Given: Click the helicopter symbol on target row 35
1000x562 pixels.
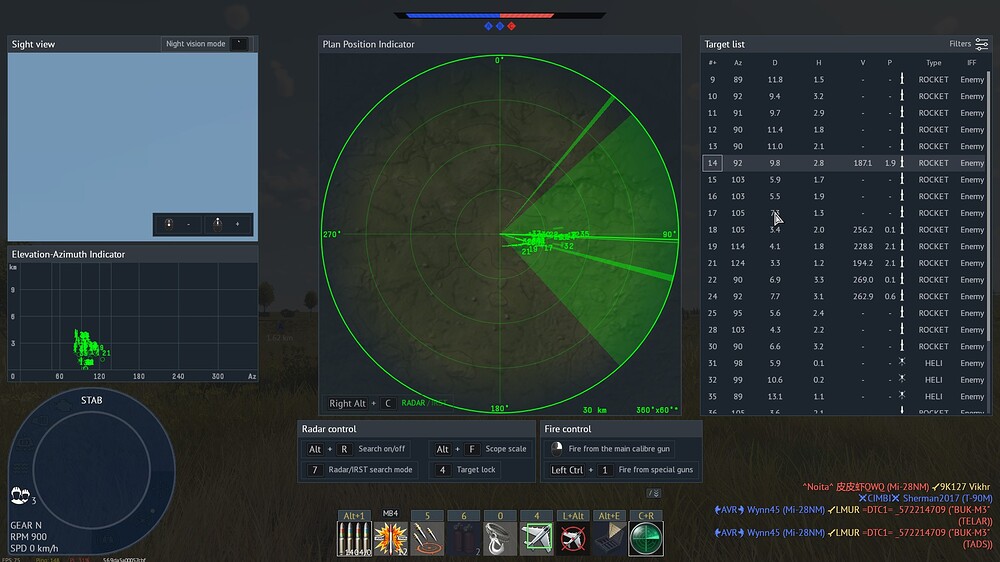Looking at the screenshot, I should [x=902, y=396].
